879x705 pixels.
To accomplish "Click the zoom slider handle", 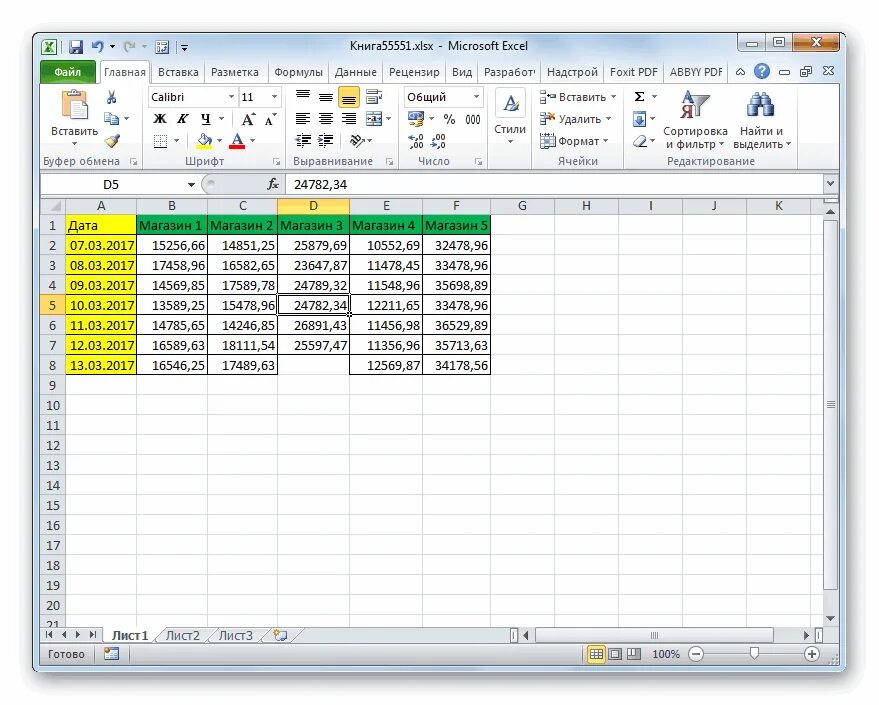I will tap(755, 653).
